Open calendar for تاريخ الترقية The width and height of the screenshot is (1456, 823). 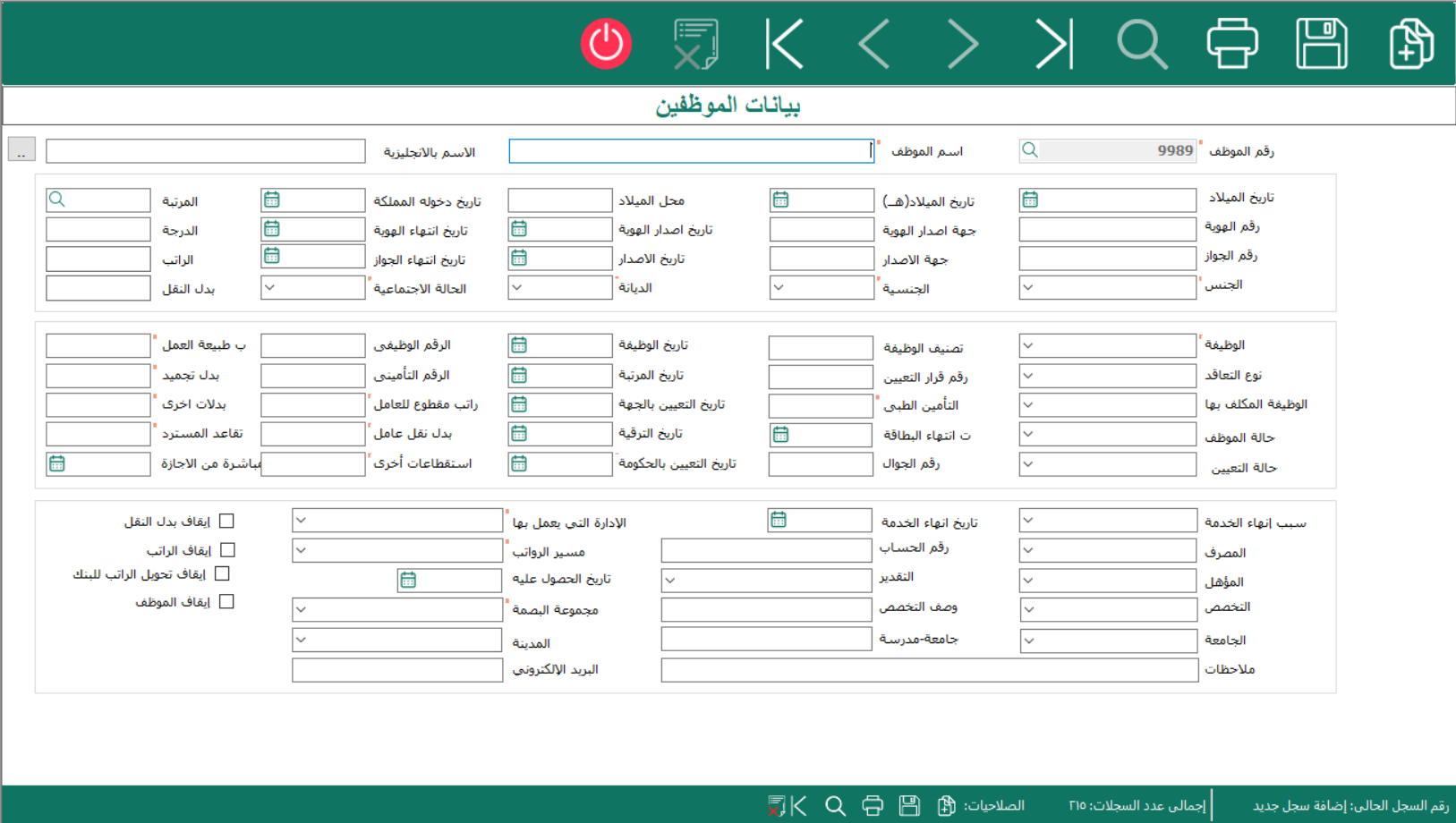[519, 434]
